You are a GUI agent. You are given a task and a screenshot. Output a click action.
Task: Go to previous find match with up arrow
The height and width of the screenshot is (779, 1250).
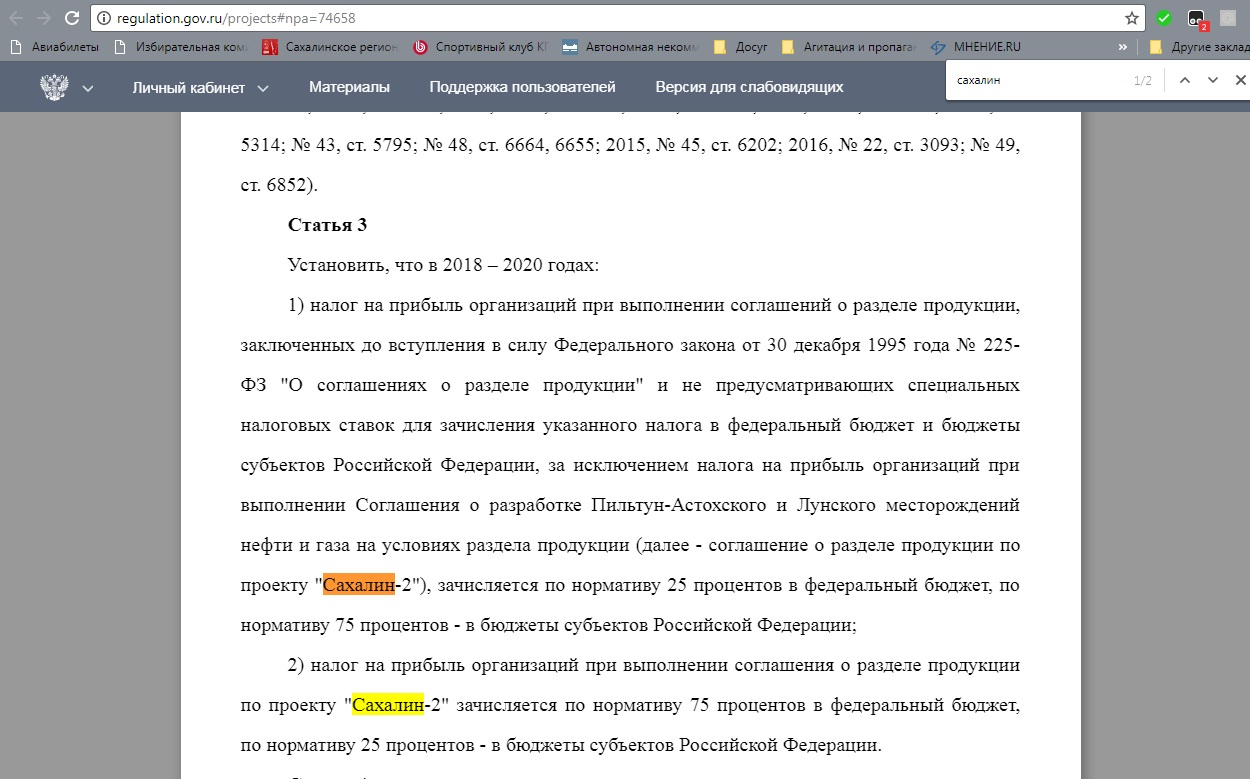point(1185,81)
